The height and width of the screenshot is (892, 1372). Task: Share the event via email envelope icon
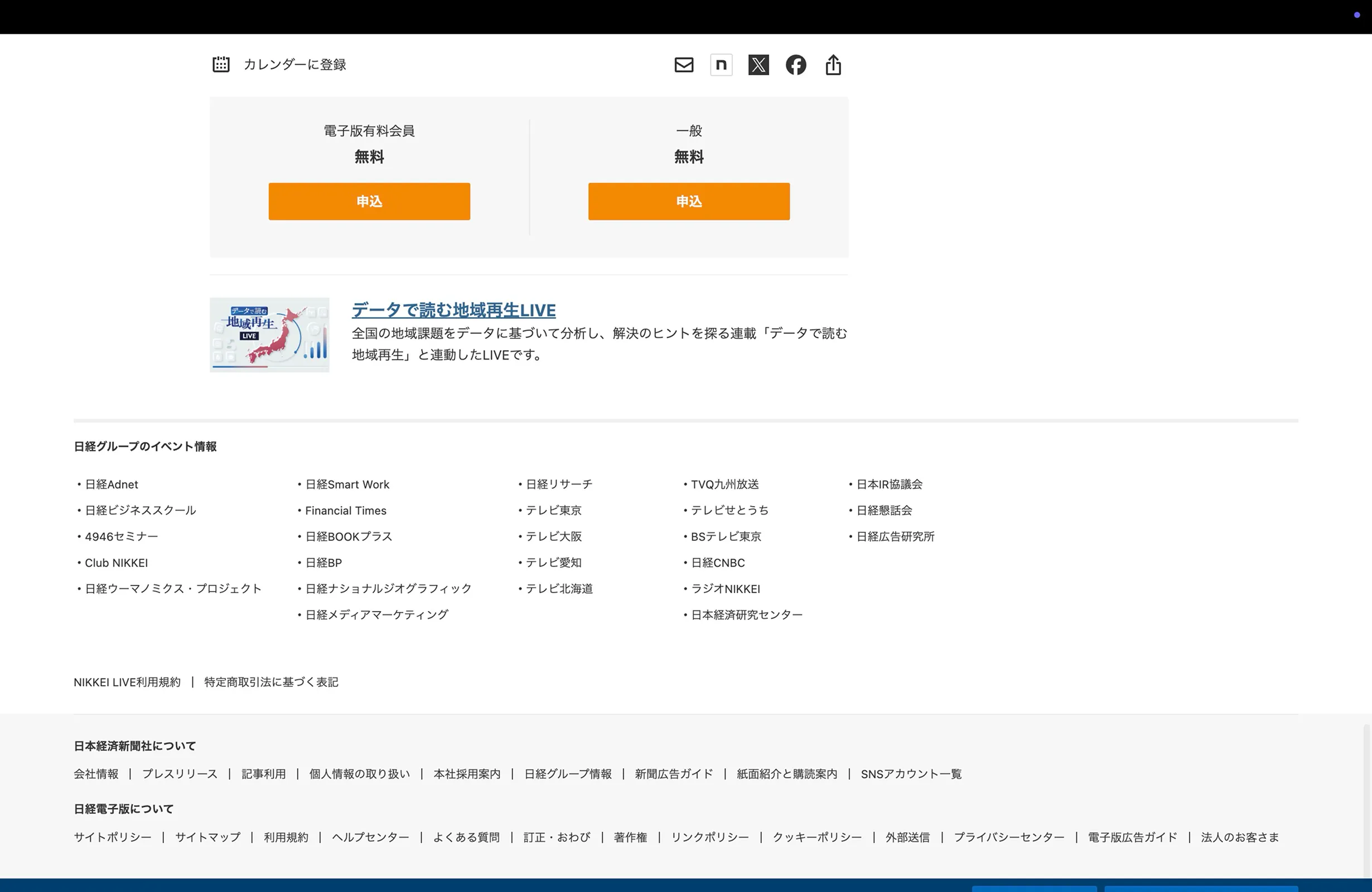[684, 65]
